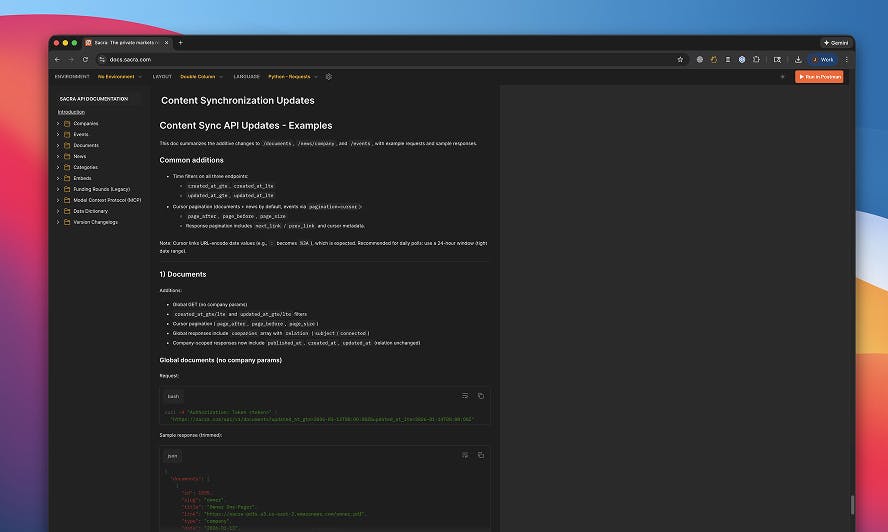Bookmark this page with the star icon
888x532 pixels.
(680, 59)
